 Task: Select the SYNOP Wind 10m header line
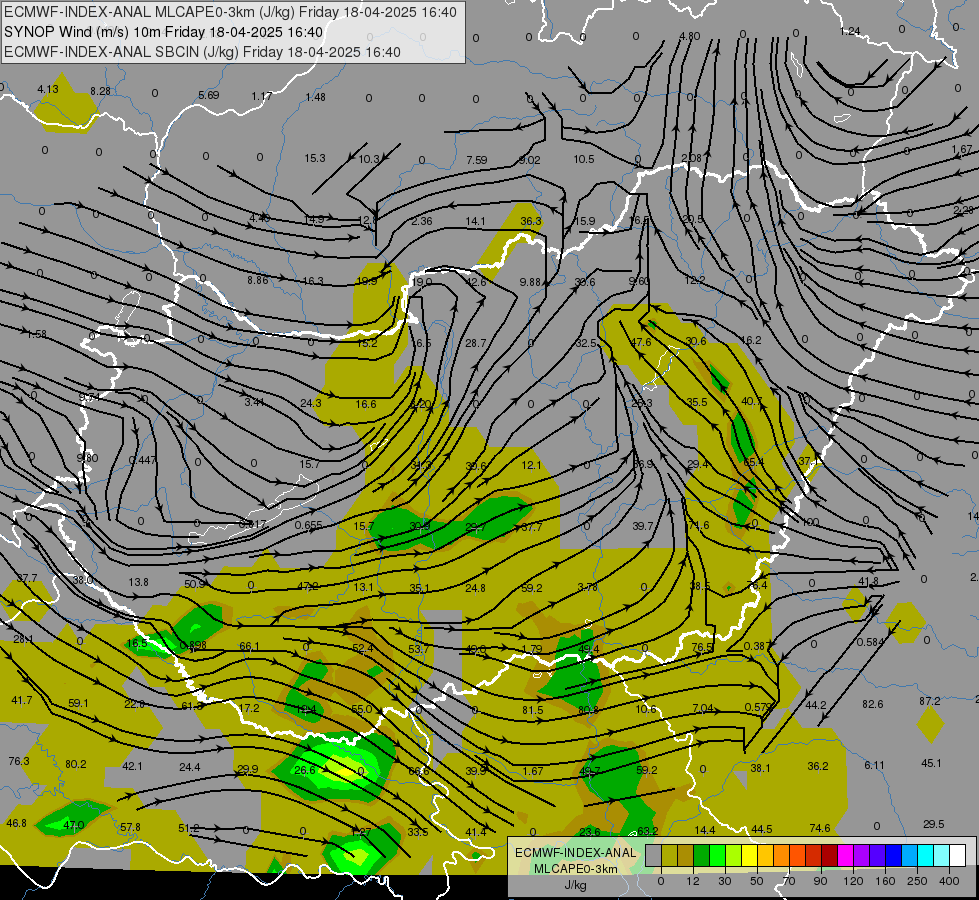tap(164, 32)
